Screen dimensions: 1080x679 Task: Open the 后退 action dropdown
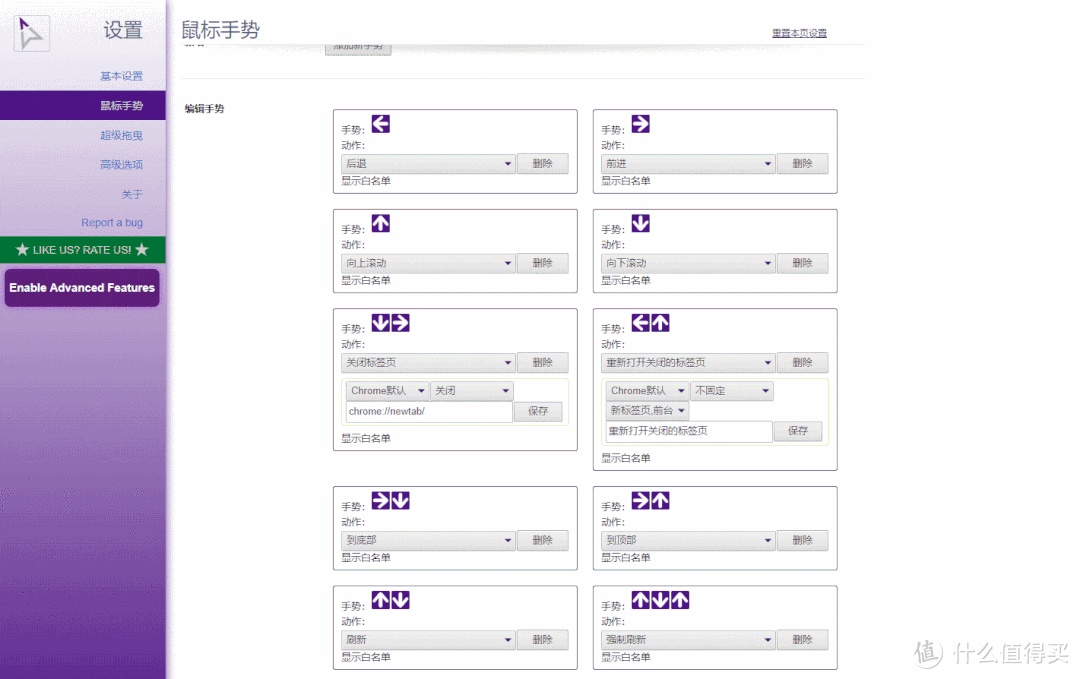[428, 164]
